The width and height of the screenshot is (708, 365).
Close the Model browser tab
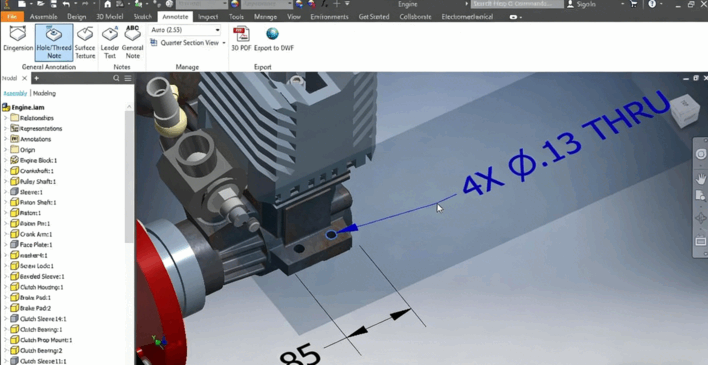tap(24, 78)
